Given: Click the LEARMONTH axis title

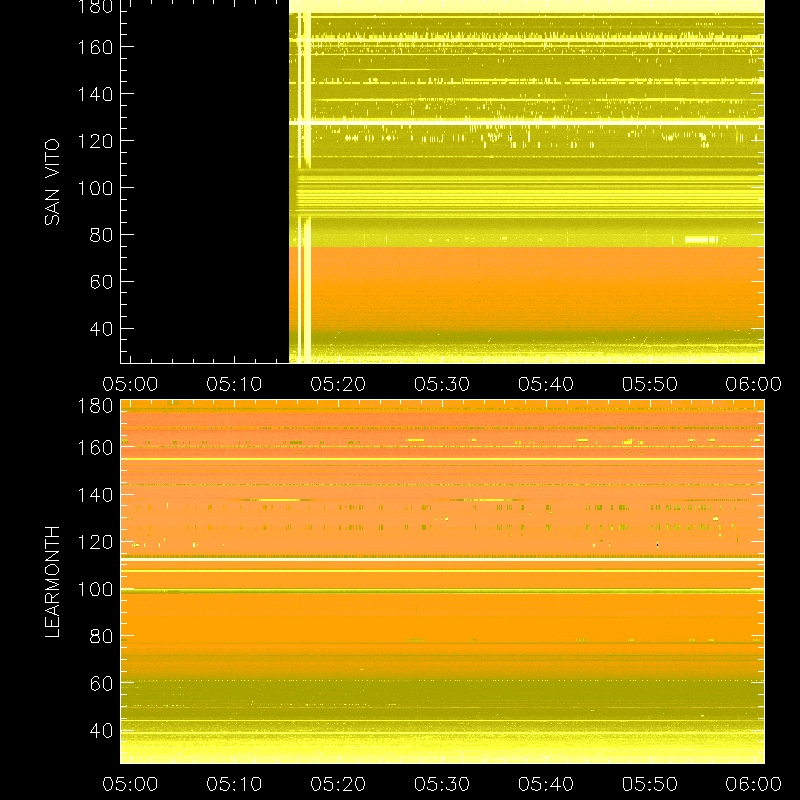Looking at the screenshot, I should (x=52, y=582).
